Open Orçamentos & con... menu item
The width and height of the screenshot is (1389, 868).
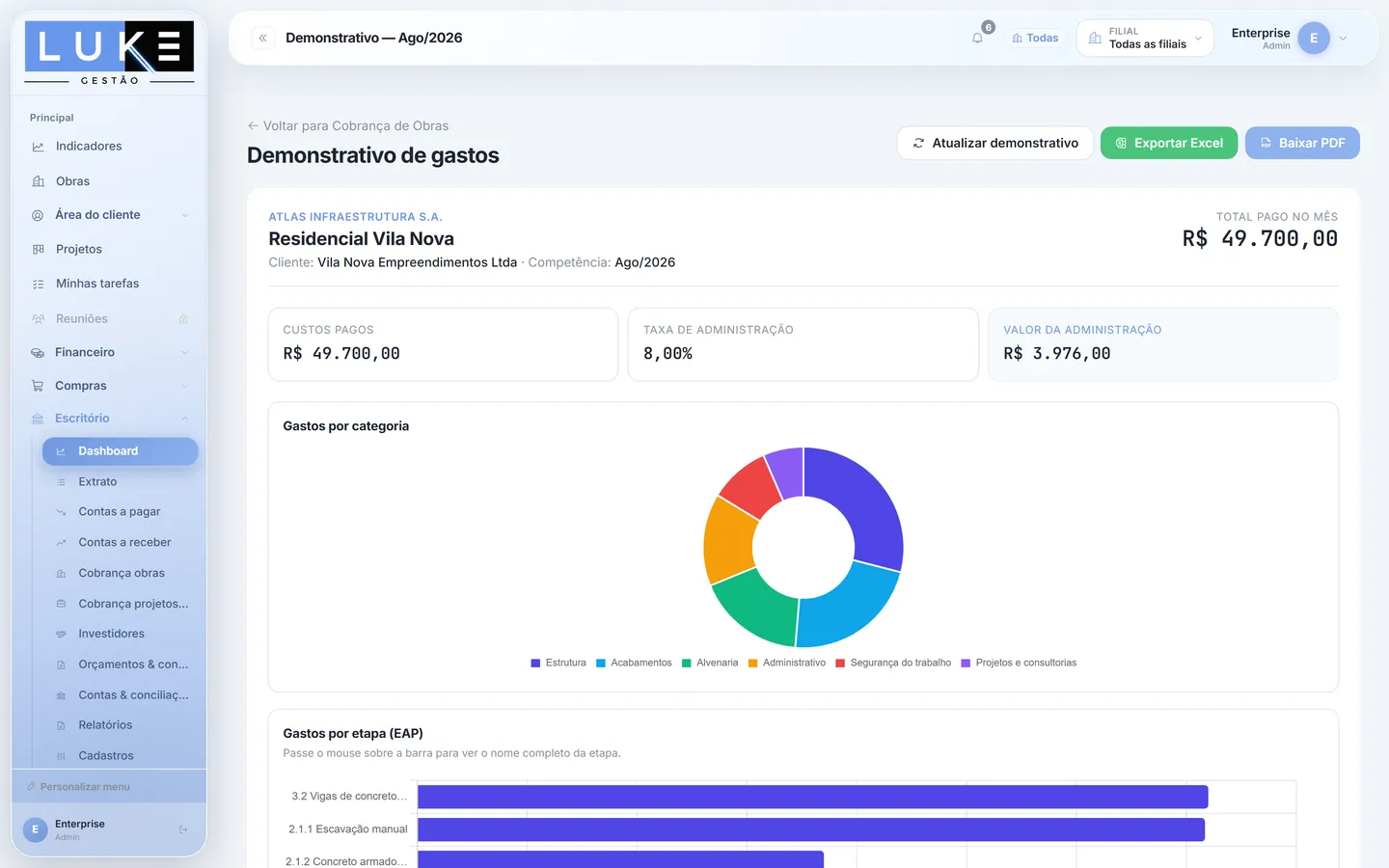pyautogui.click(x=120, y=665)
